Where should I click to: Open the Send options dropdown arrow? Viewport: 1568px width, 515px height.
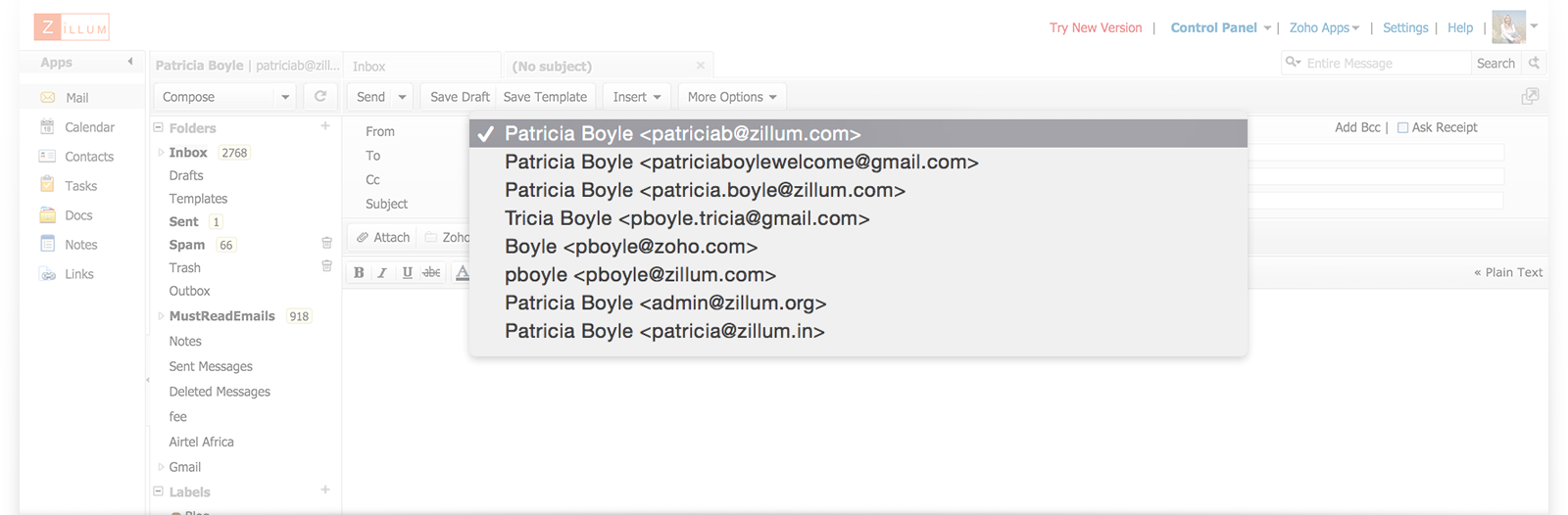[402, 97]
